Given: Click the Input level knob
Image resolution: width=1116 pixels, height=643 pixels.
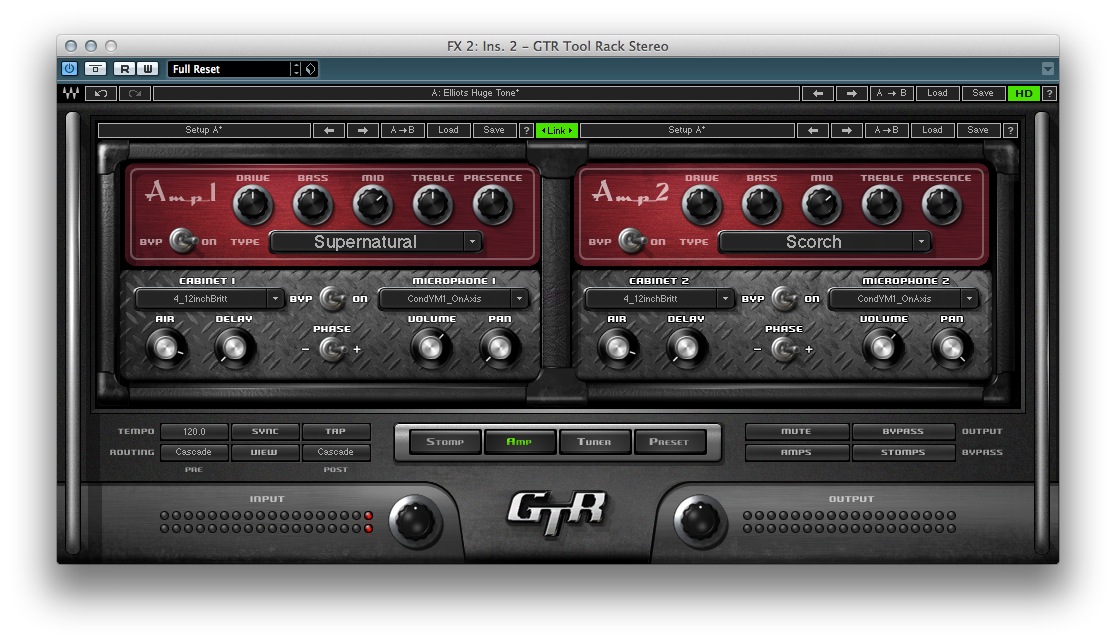Looking at the screenshot, I should click(x=414, y=521).
